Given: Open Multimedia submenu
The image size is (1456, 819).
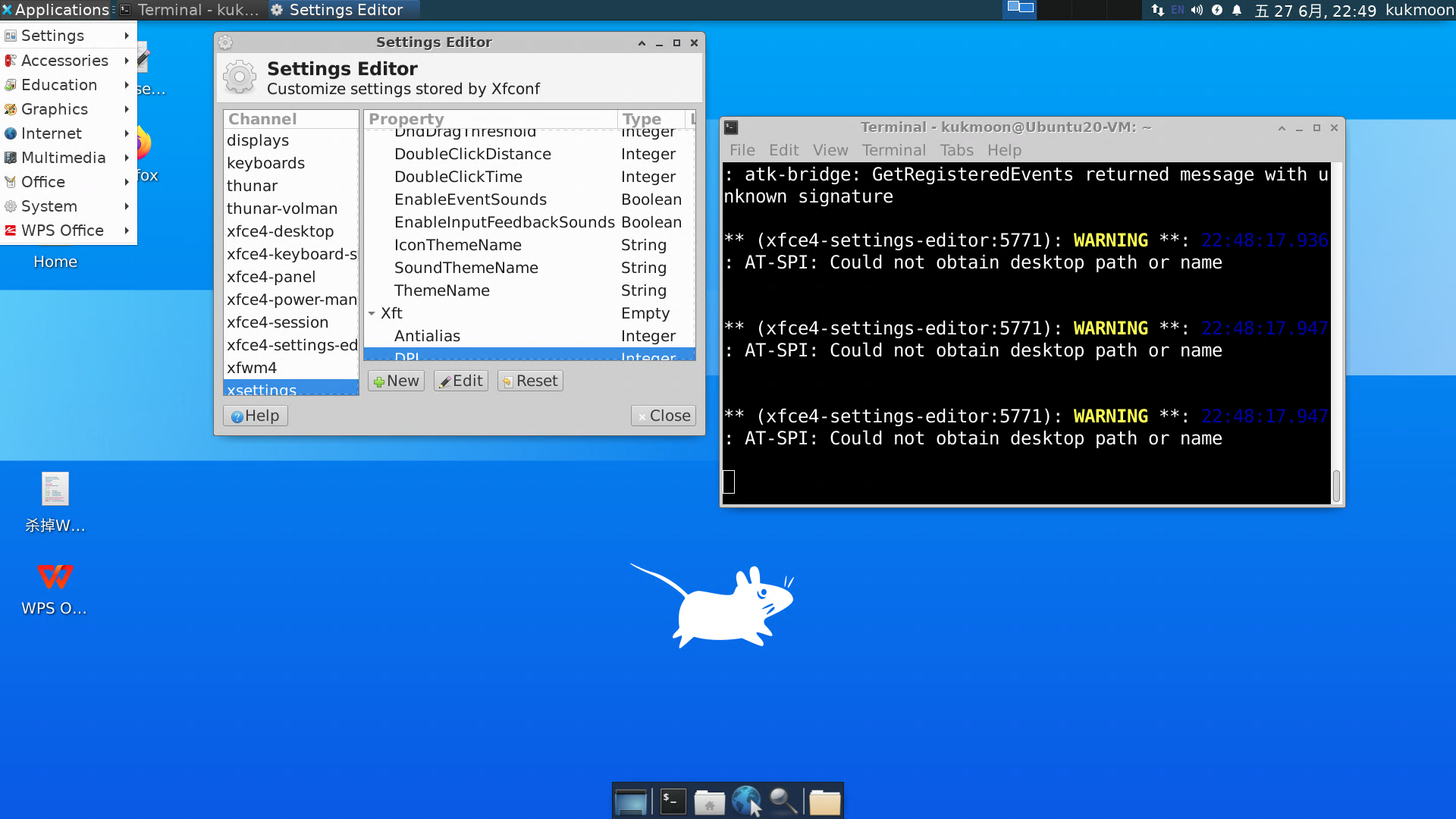Looking at the screenshot, I should coord(68,157).
